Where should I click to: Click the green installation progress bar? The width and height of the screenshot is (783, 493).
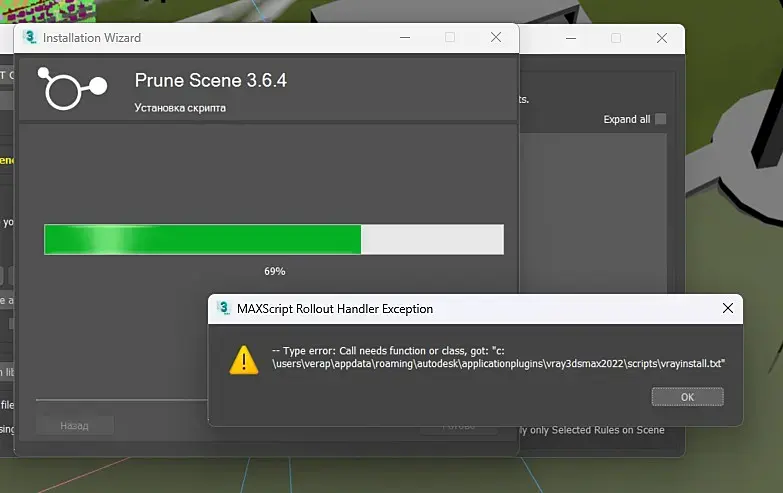coord(274,239)
